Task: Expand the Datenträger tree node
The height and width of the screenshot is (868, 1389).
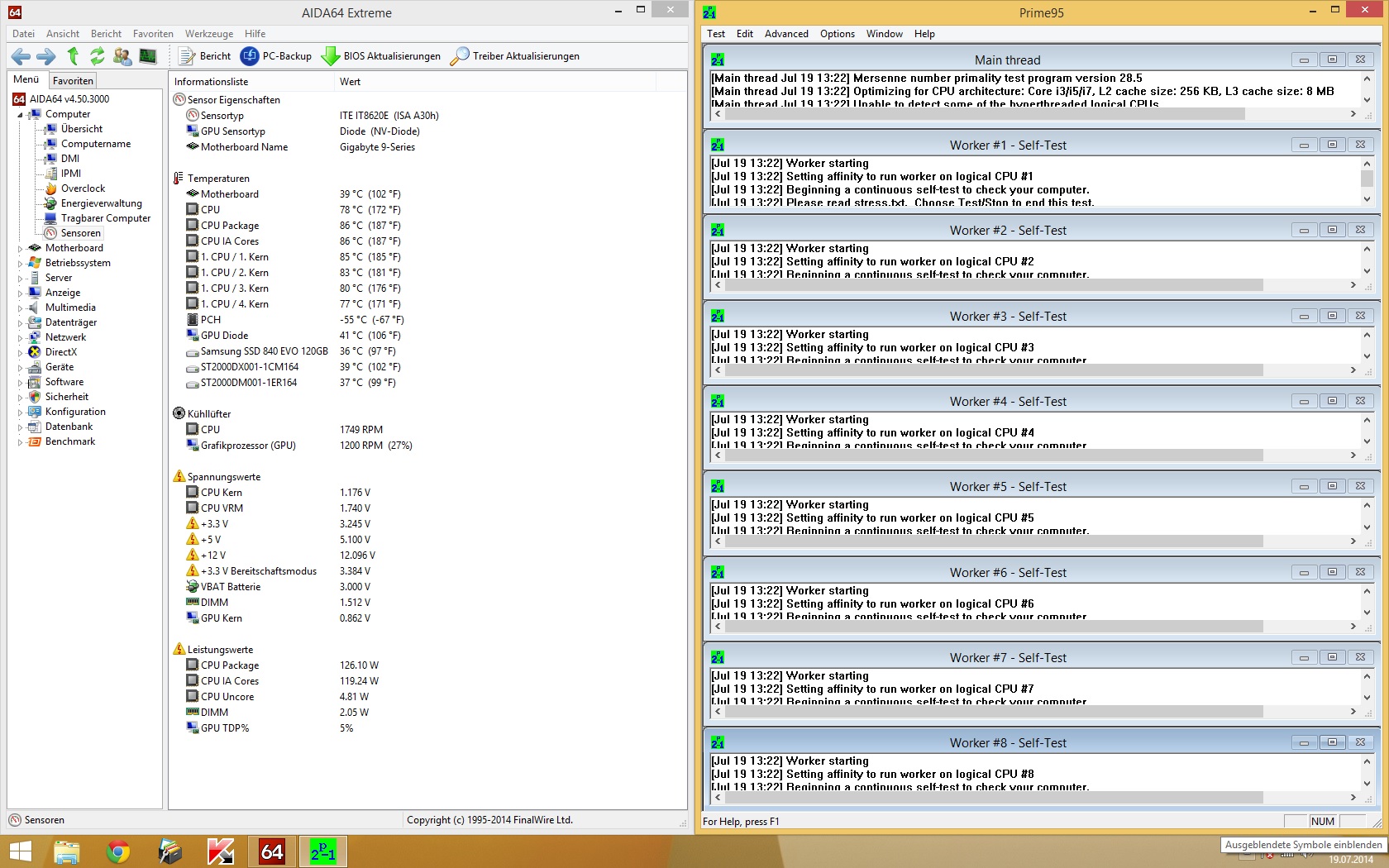Action: click(20, 322)
